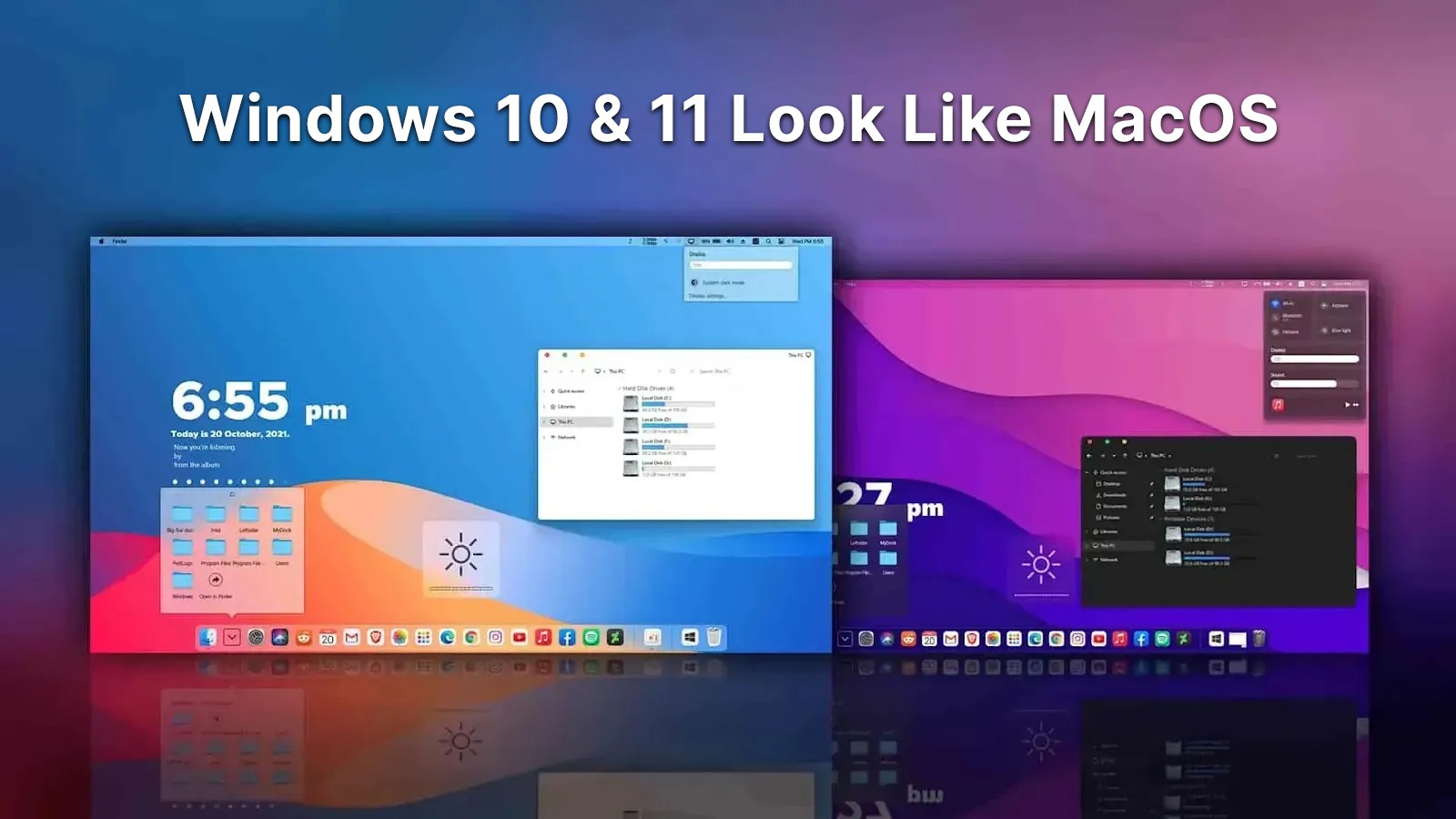This screenshot has width=1456, height=819.
Task: Open the Apple menu on left desktop
Action: click(x=101, y=241)
